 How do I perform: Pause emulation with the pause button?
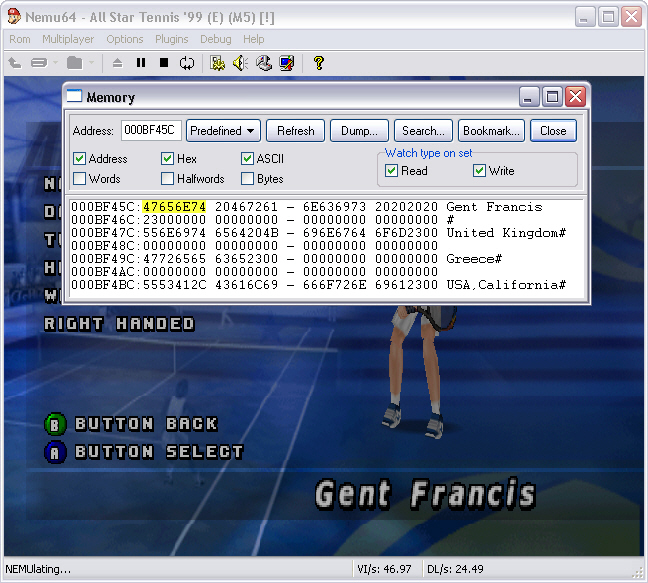coord(141,63)
